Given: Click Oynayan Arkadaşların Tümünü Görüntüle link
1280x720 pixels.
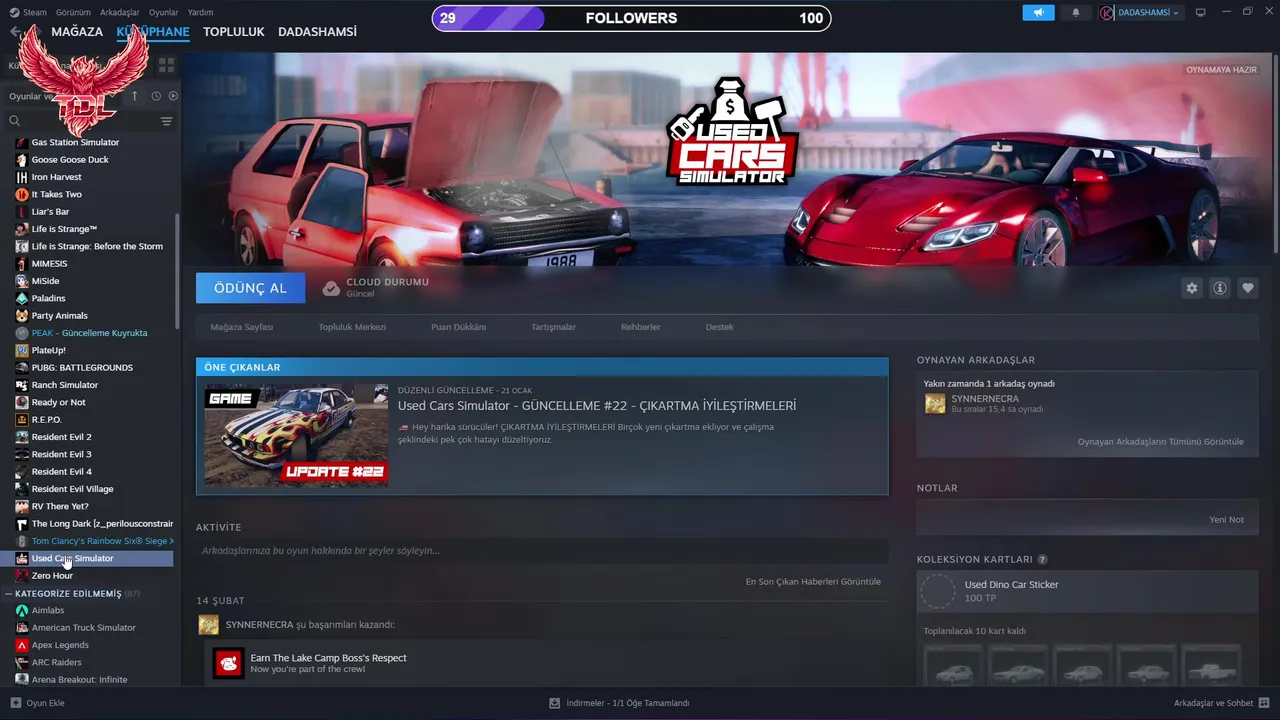Looking at the screenshot, I should click(x=1160, y=441).
